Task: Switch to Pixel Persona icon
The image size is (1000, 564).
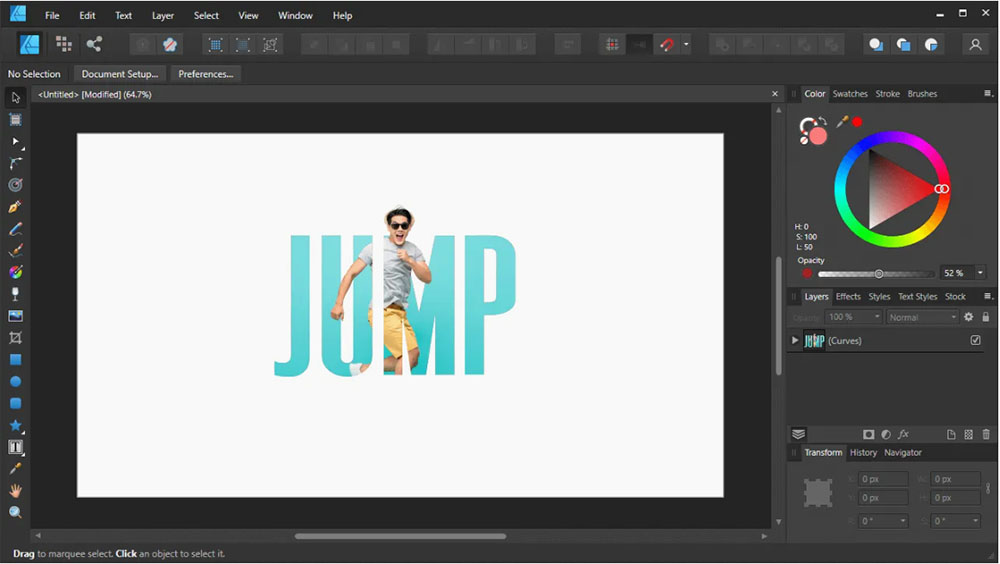Action: 64,44
